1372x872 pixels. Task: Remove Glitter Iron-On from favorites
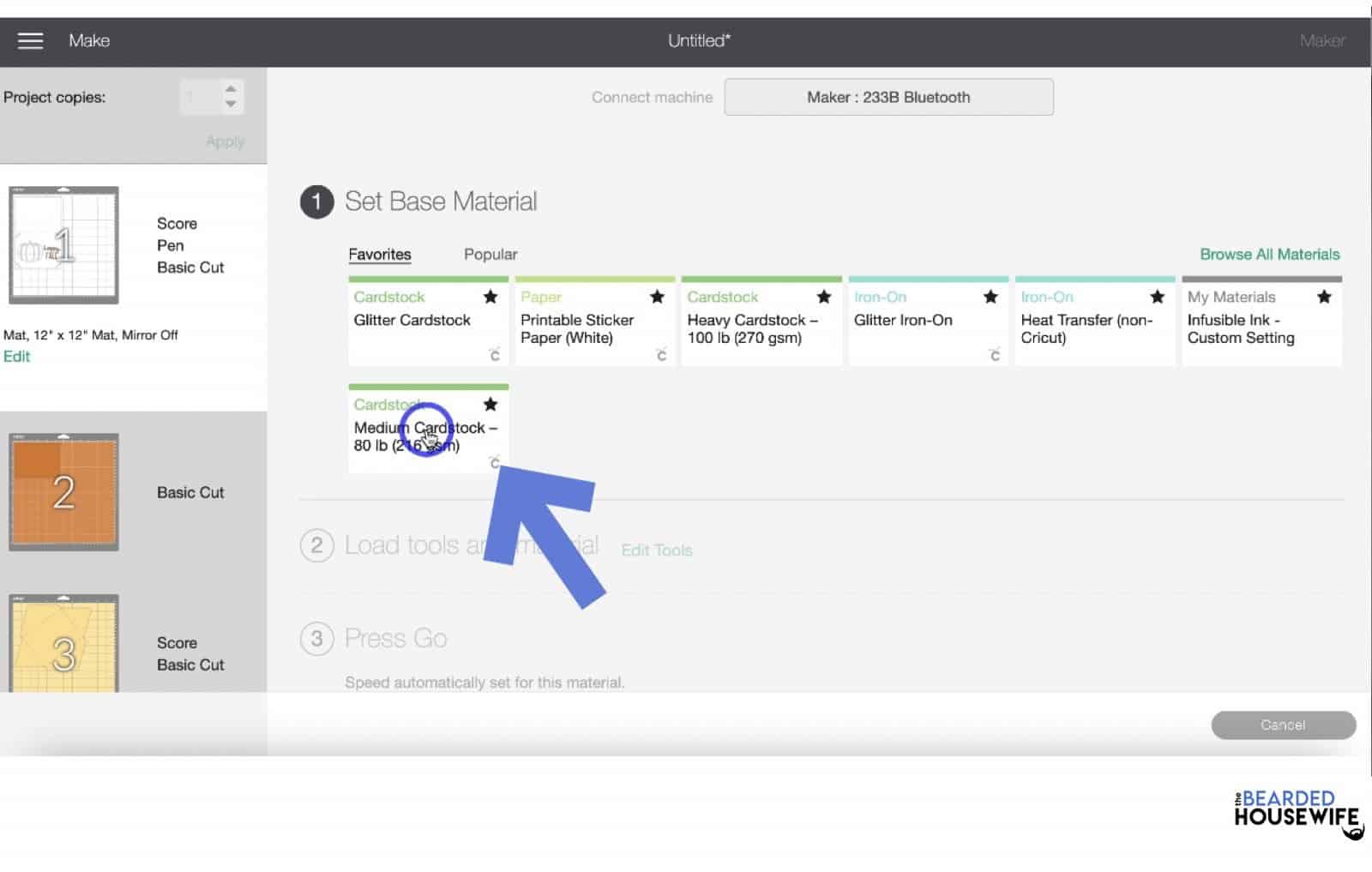(990, 297)
